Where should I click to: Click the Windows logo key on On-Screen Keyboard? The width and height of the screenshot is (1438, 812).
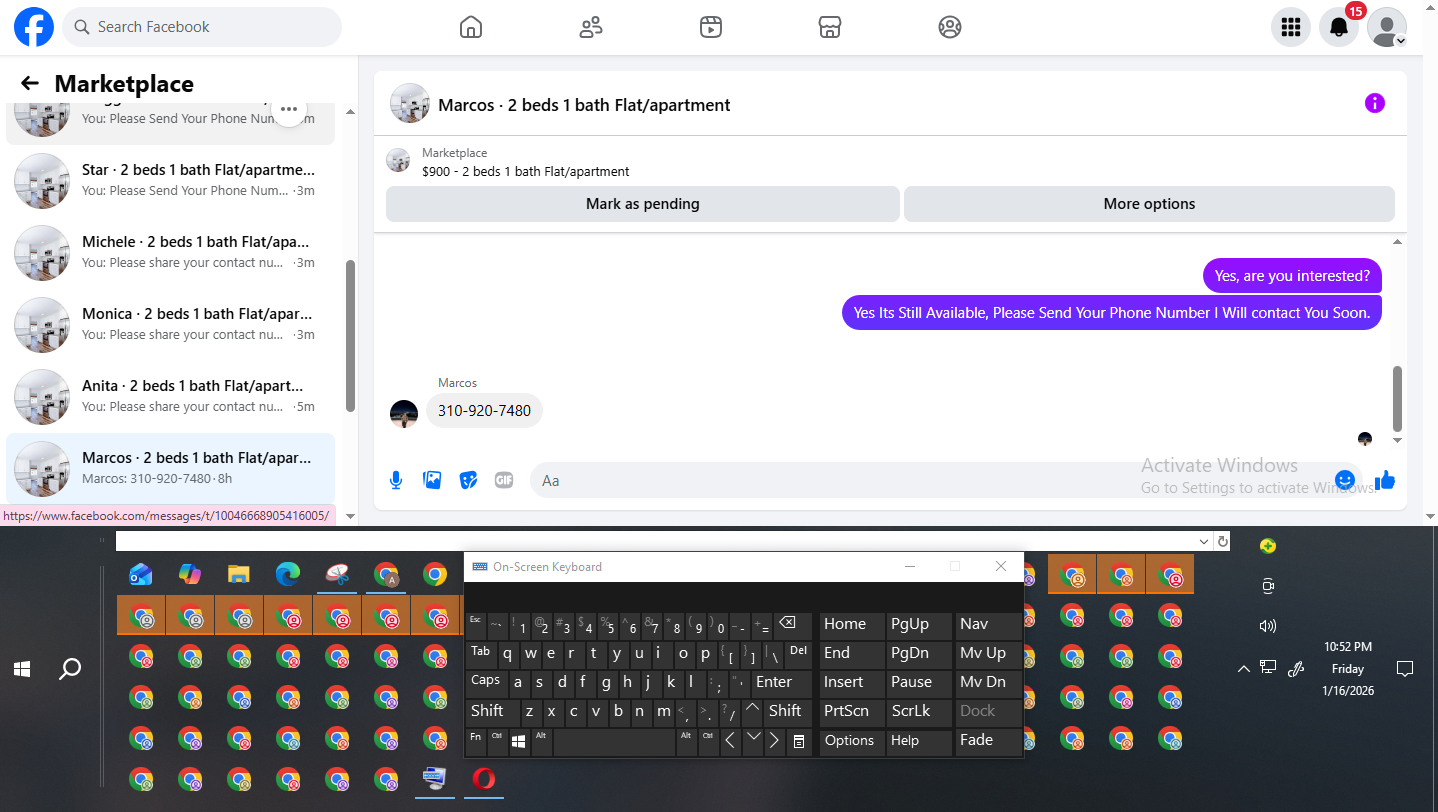point(519,741)
